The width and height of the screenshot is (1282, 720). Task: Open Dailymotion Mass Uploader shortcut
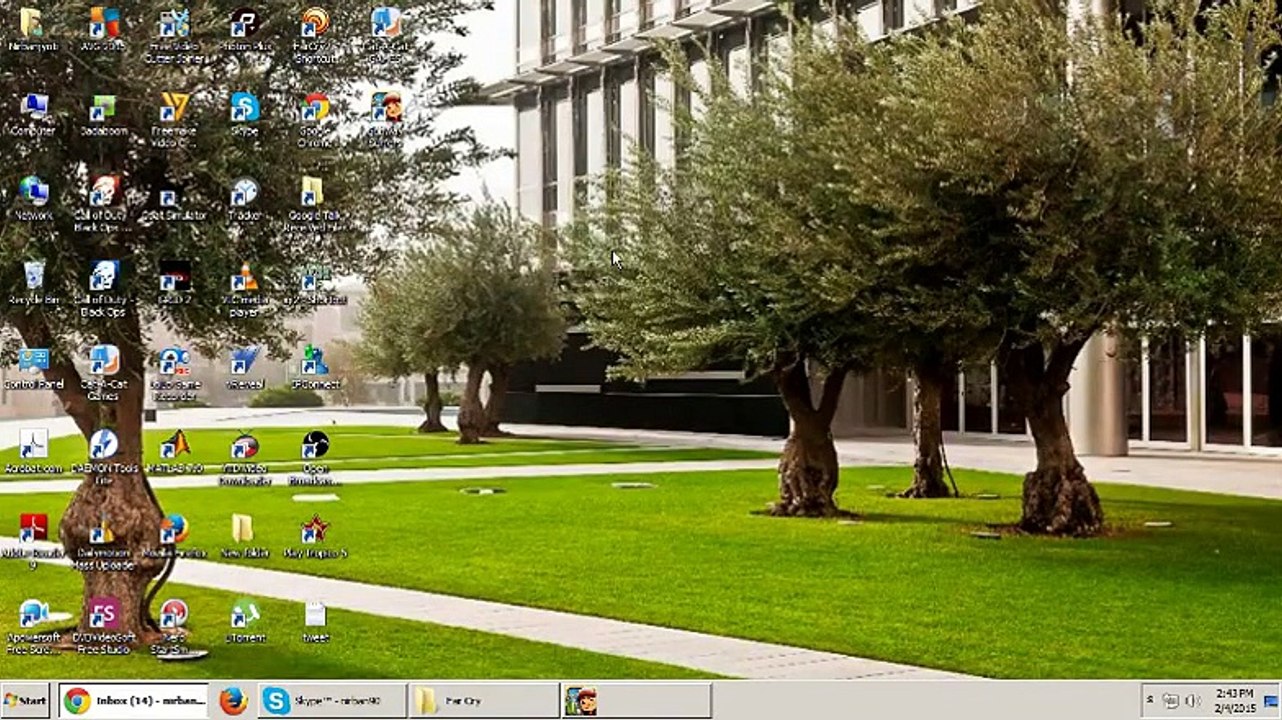pos(103,542)
